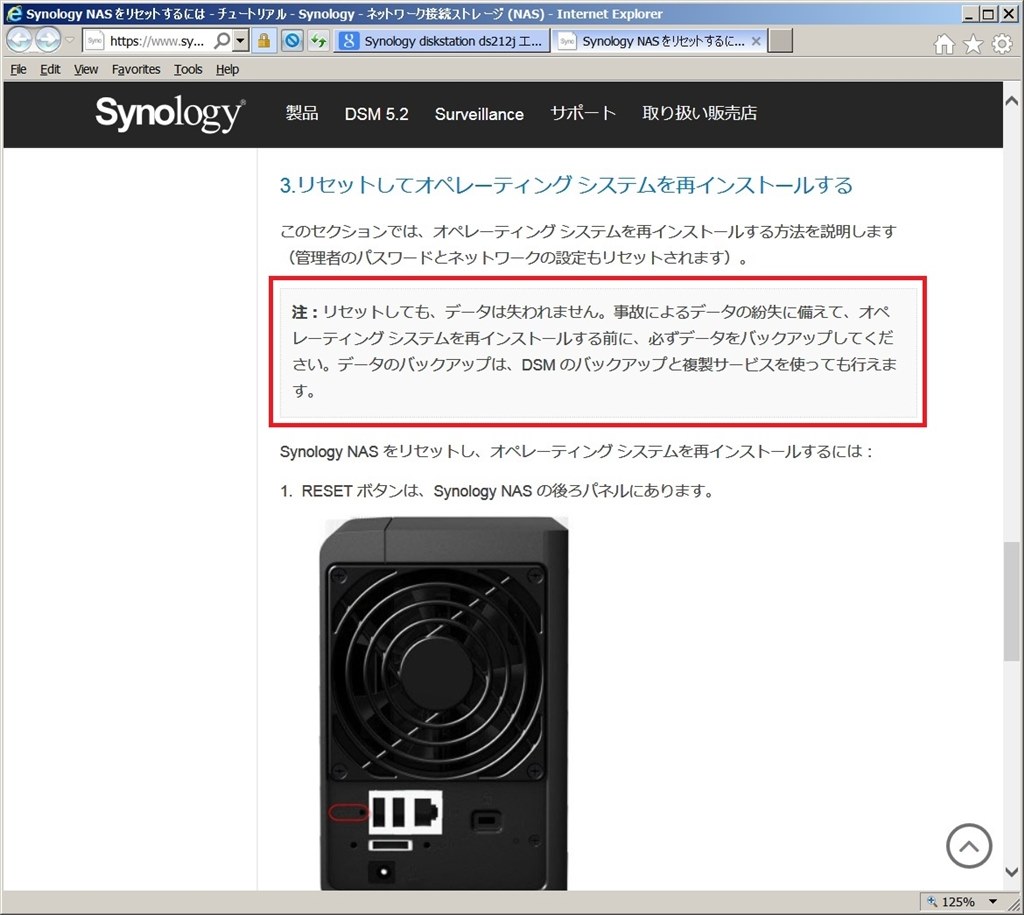Viewport: 1024px width, 915px height.
Task: Open the zoom level dropdown arrow
Action: 993,901
